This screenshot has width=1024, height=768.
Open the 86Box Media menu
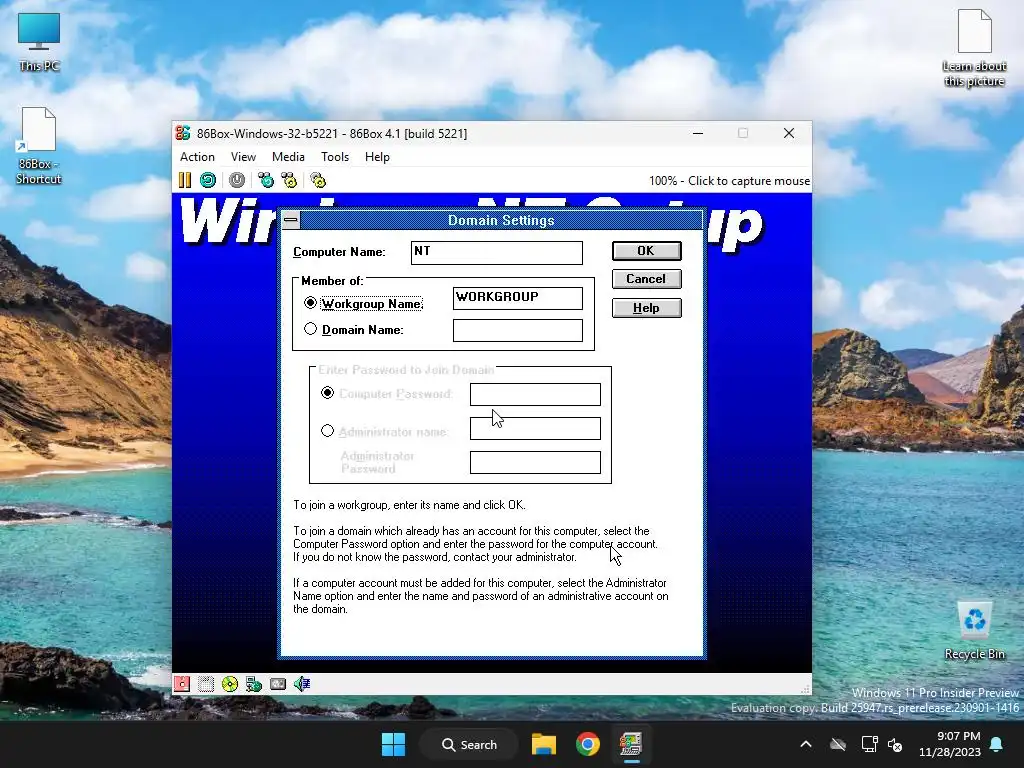[288, 157]
